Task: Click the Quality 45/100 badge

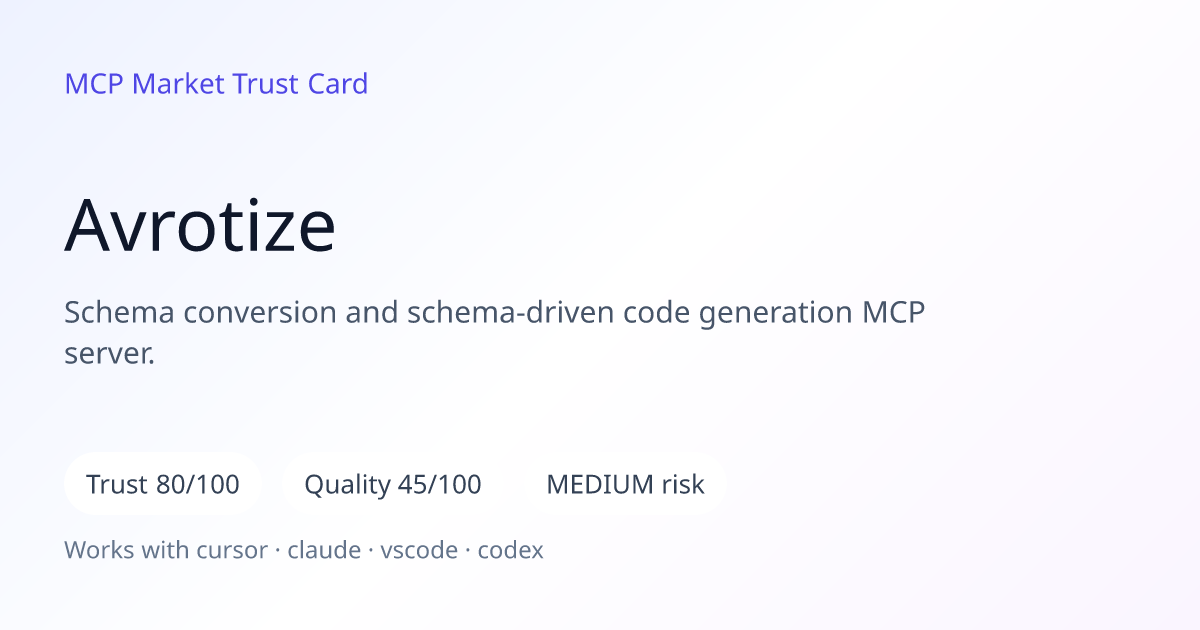Action: point(393,484)
